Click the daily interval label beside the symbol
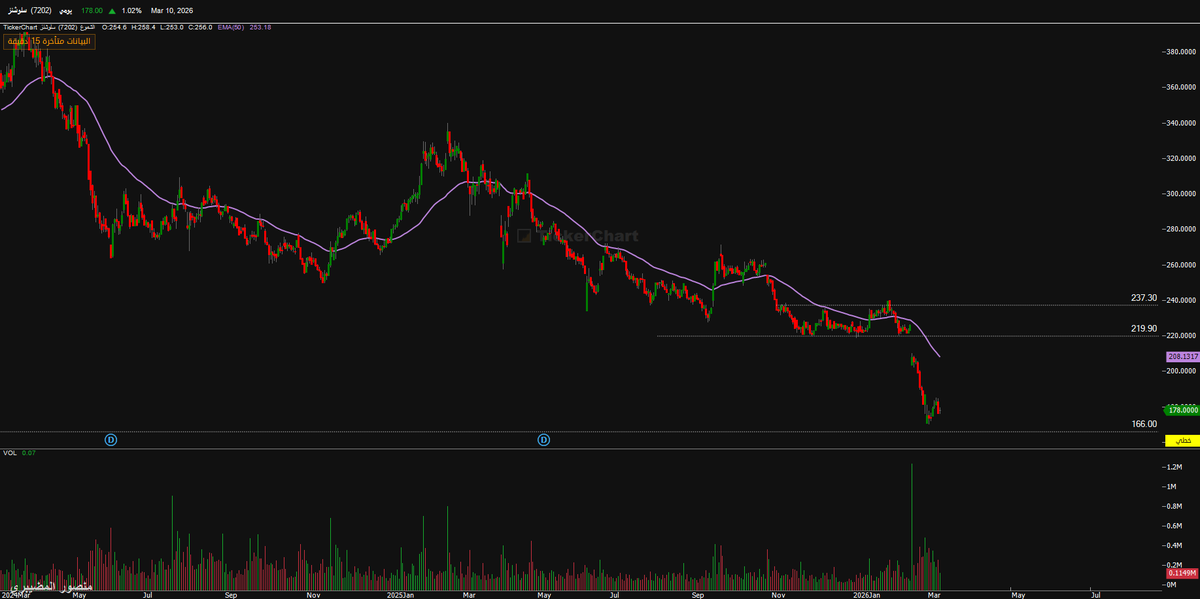Image resolution: width=1200 pixels, height=599 pixels. [65, 11]
